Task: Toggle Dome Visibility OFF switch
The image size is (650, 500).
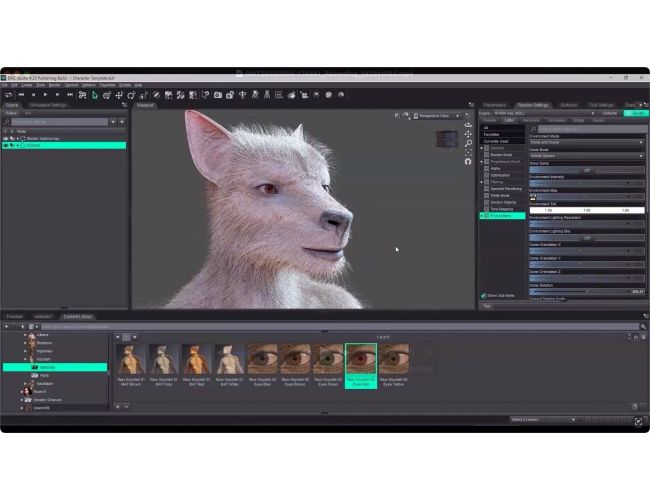Action: coord(587,170)
